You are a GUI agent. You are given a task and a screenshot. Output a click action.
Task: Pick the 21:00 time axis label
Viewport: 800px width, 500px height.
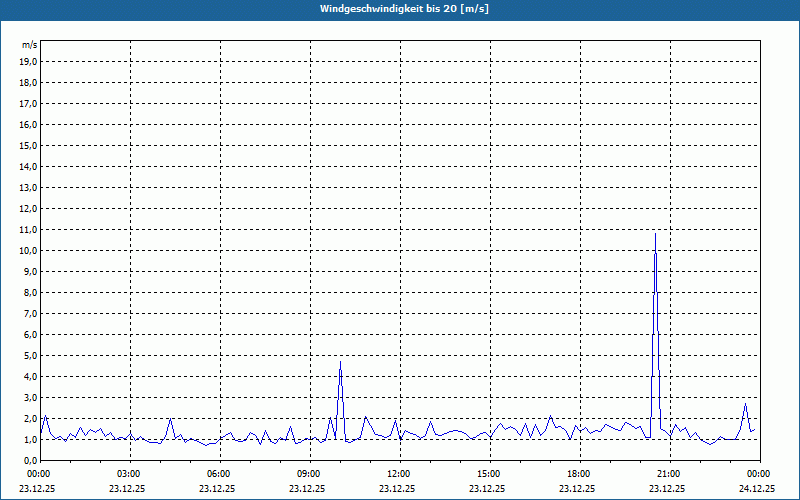(668, 474)
